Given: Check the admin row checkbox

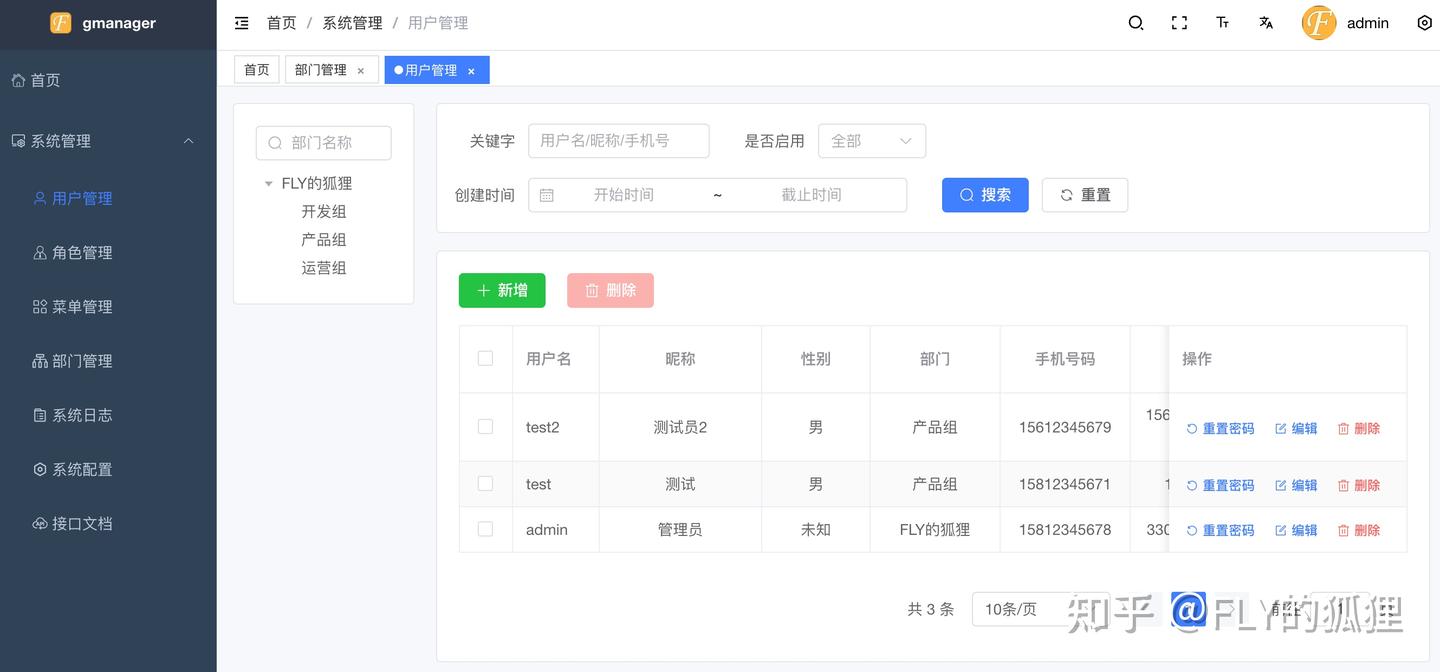Looking at the screenshot, I should pos(485,529).
